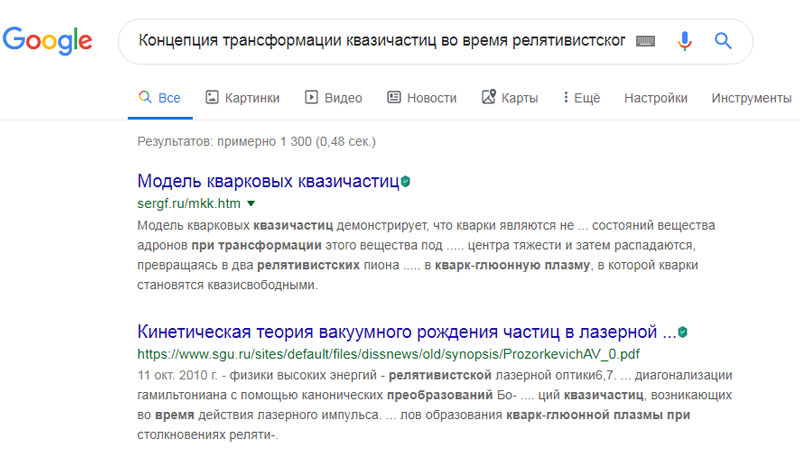
Task: Switch to the Картинки tab
Action: [x=242, y=97]
